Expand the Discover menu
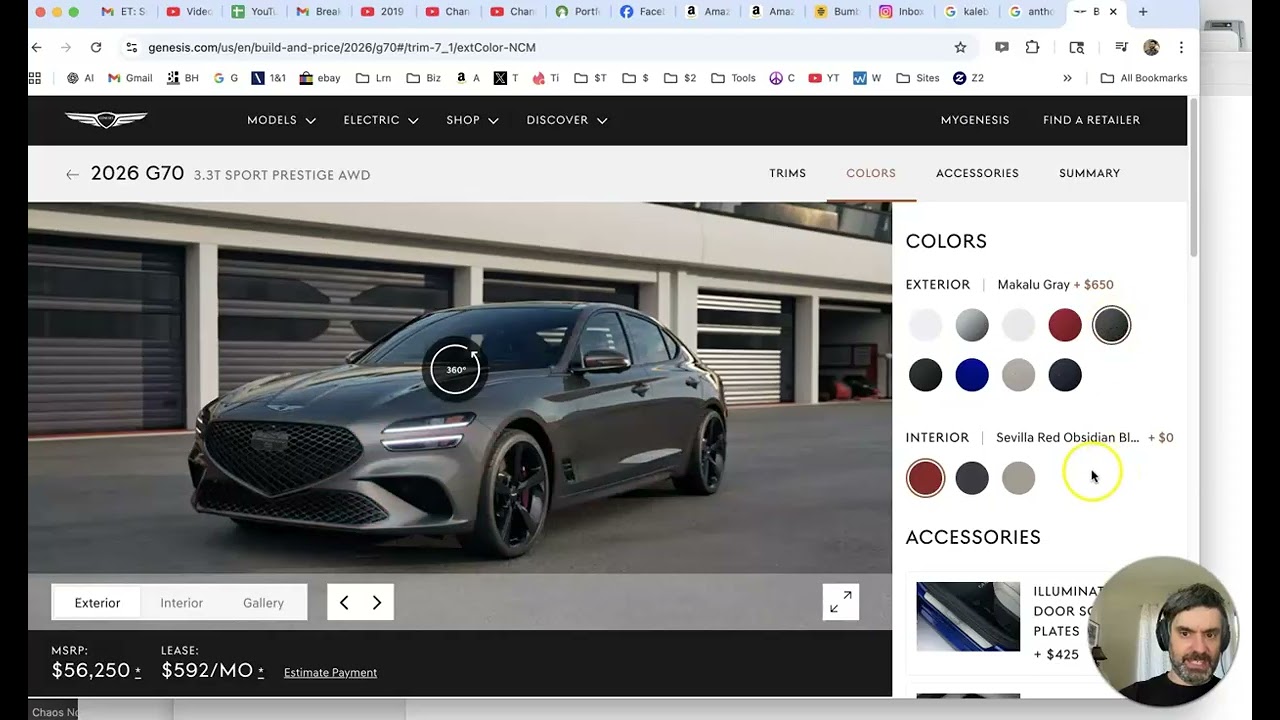The width and height of the screenshot is (1280, 720). click(x=567, y=120)
